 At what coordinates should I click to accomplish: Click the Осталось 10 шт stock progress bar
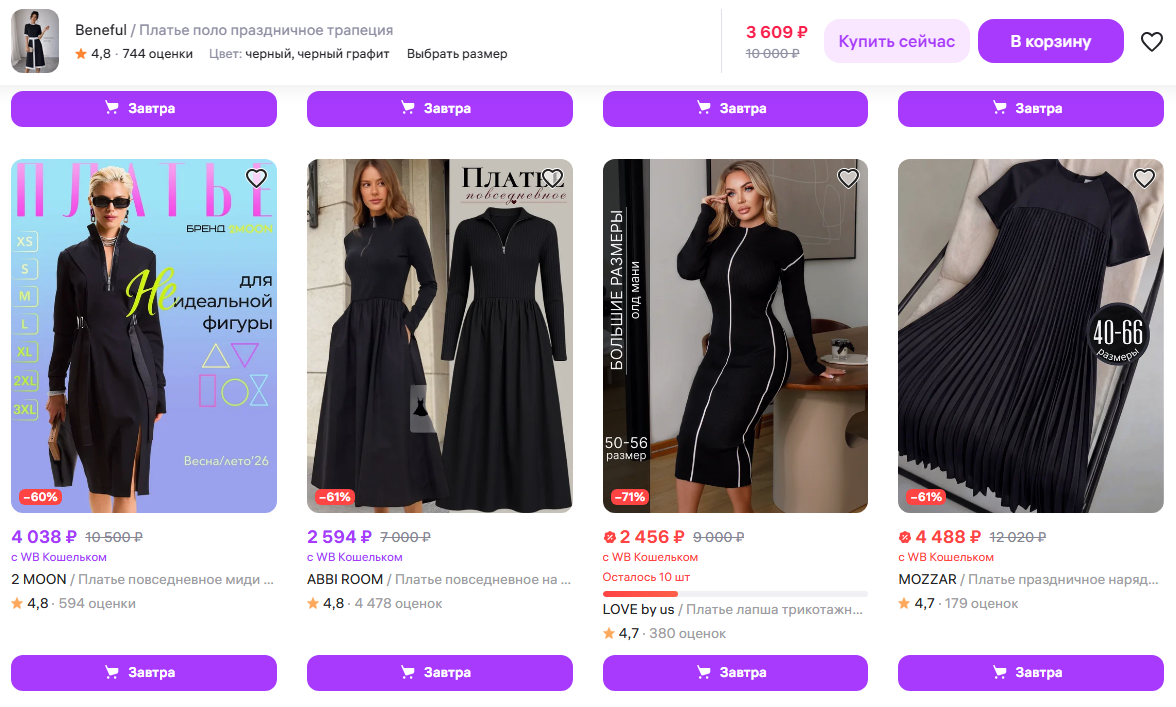(735, 594)
